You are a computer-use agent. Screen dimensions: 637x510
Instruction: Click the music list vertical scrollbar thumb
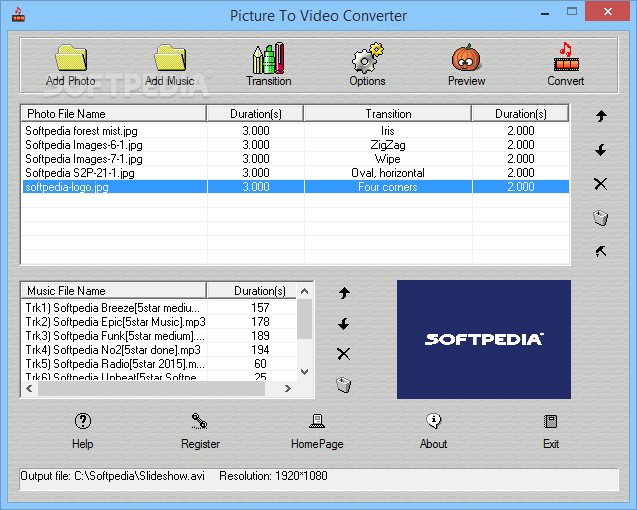point(304,319)
